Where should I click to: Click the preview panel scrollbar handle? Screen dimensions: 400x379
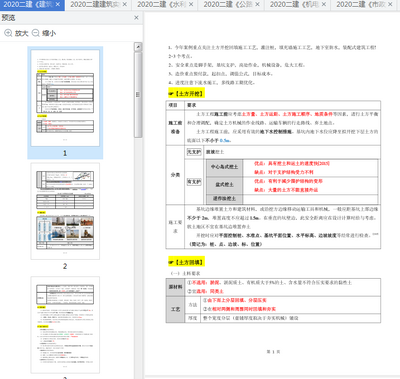coord(138,95)
